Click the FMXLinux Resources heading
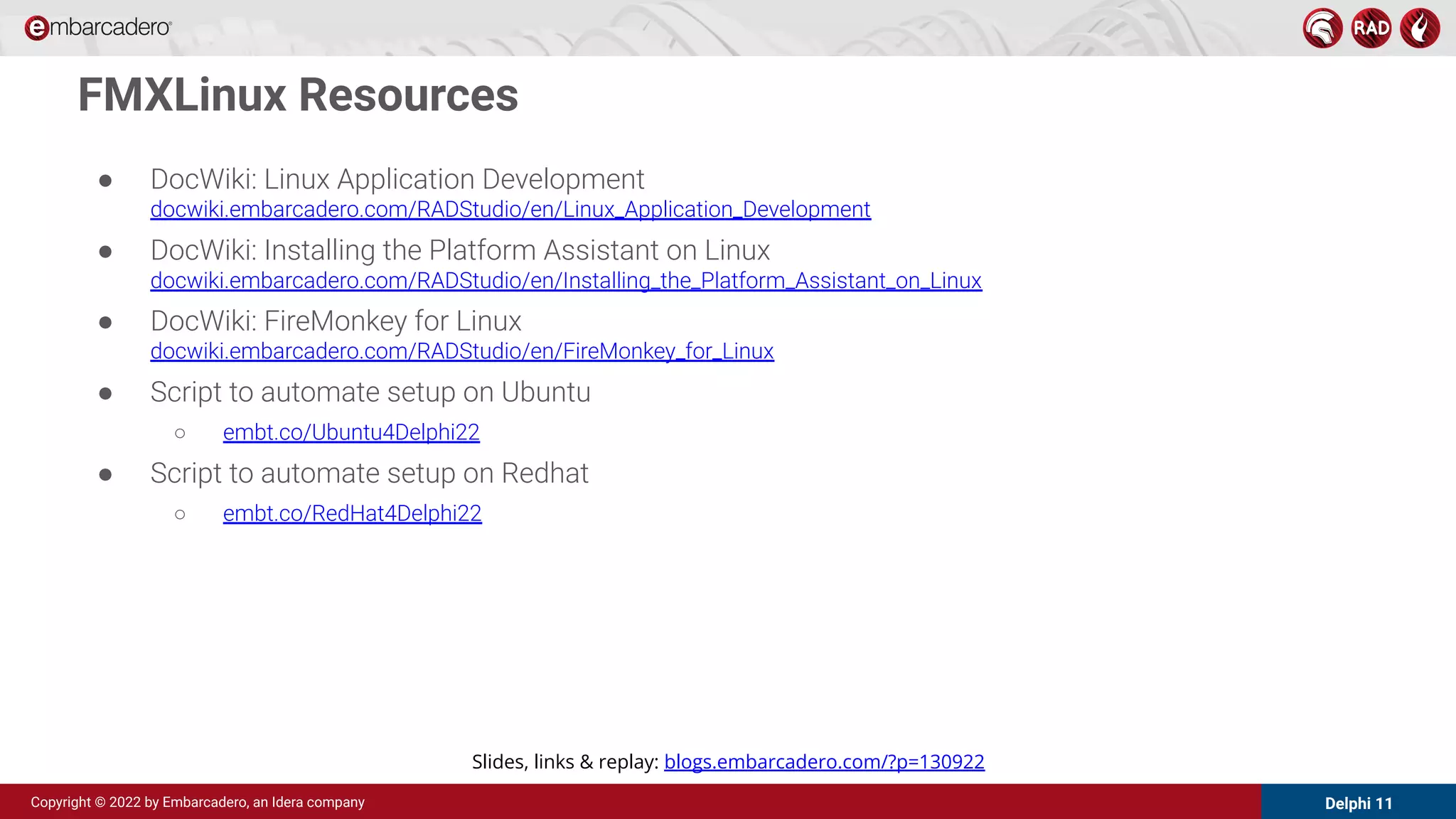The height and width of the screenshot is (819, 1456). click(x=298, y=95)
